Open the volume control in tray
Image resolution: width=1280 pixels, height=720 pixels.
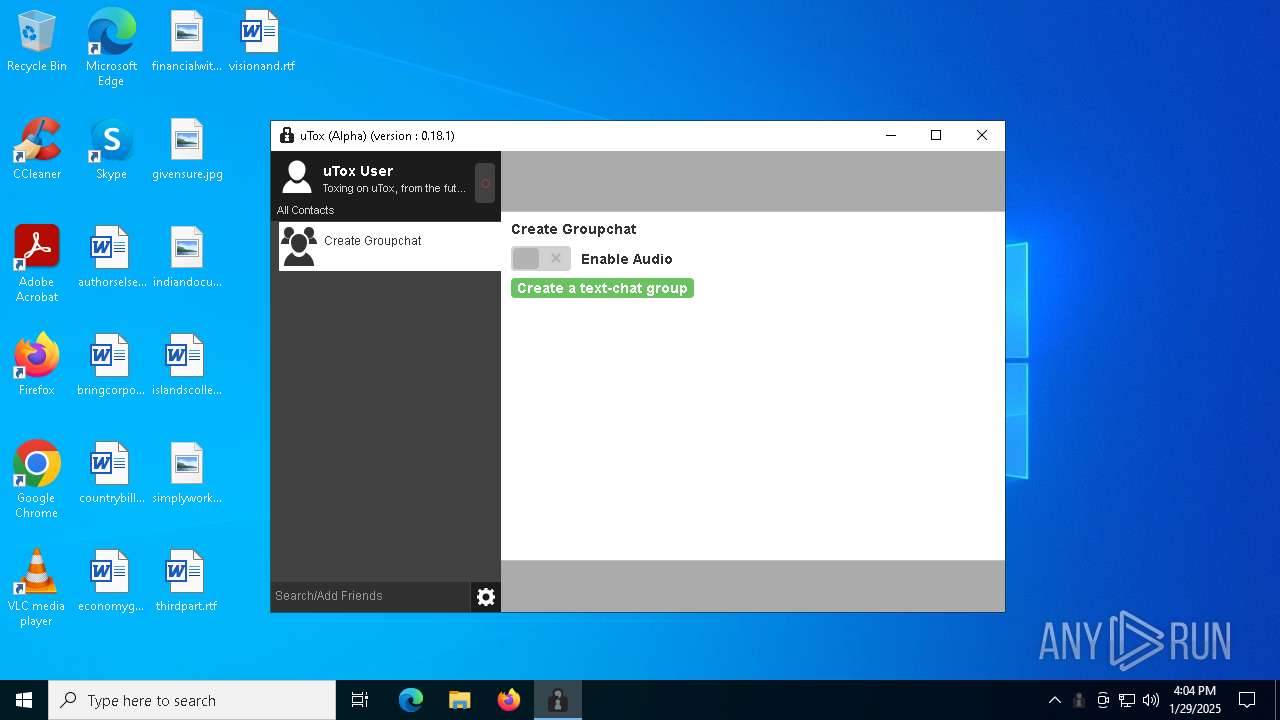pos(1151,700)
